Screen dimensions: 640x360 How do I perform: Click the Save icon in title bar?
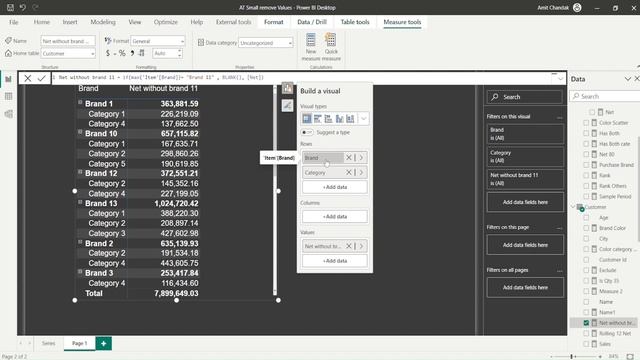11,7
